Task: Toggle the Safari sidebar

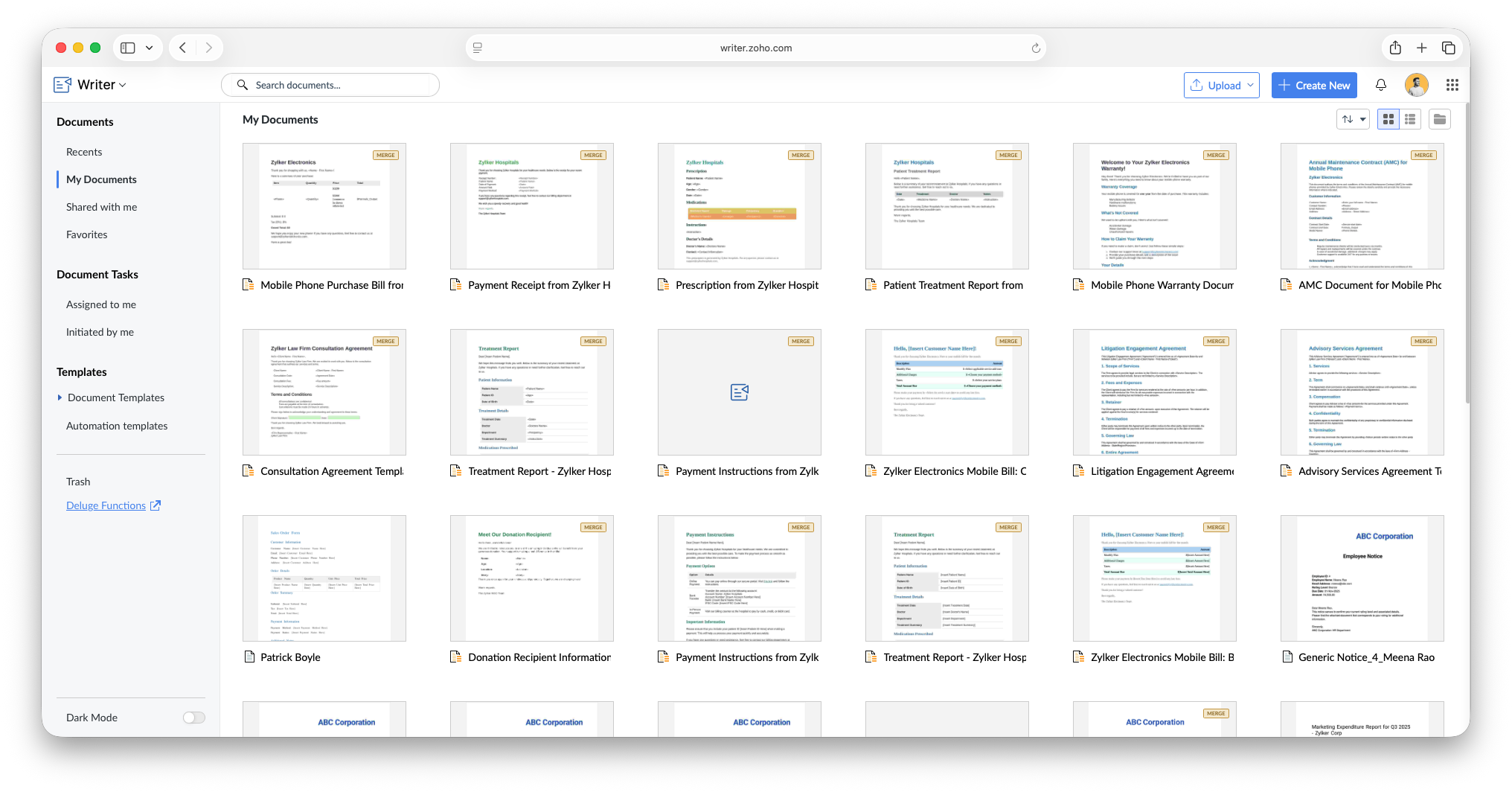Action: tap(128, 48)
